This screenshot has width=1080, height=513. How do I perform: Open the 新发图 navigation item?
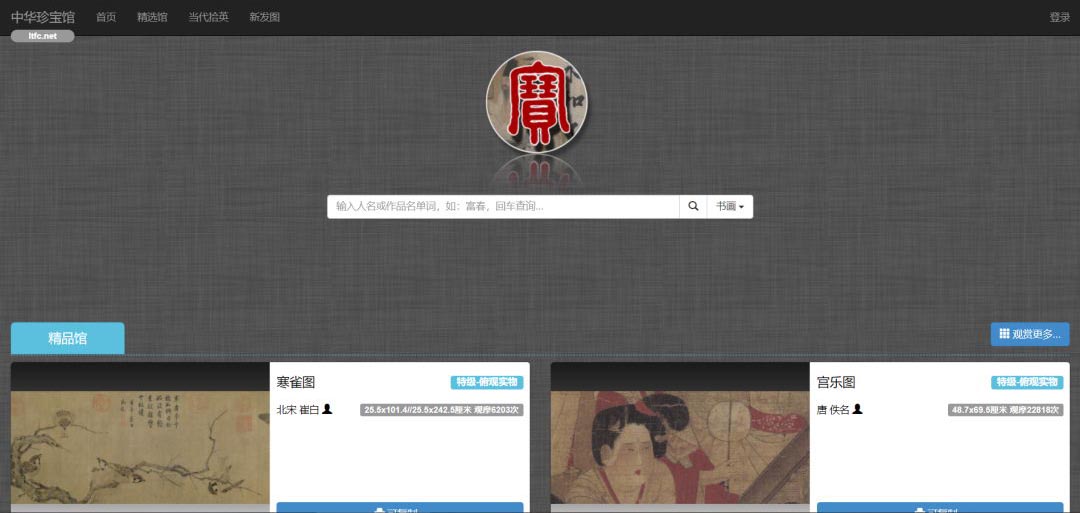(264, 17)
